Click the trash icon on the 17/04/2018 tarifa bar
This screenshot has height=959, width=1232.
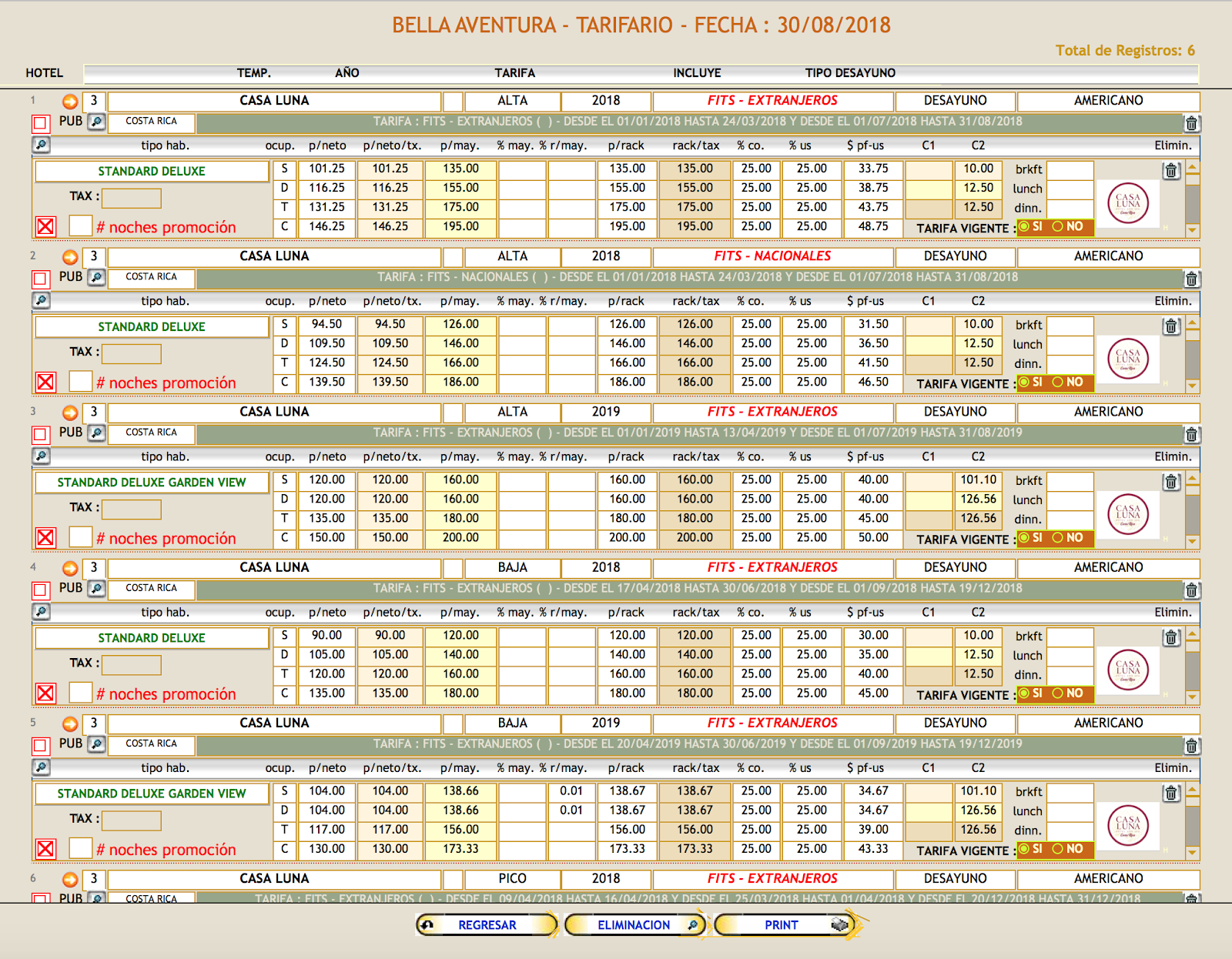pos(1191,590)
